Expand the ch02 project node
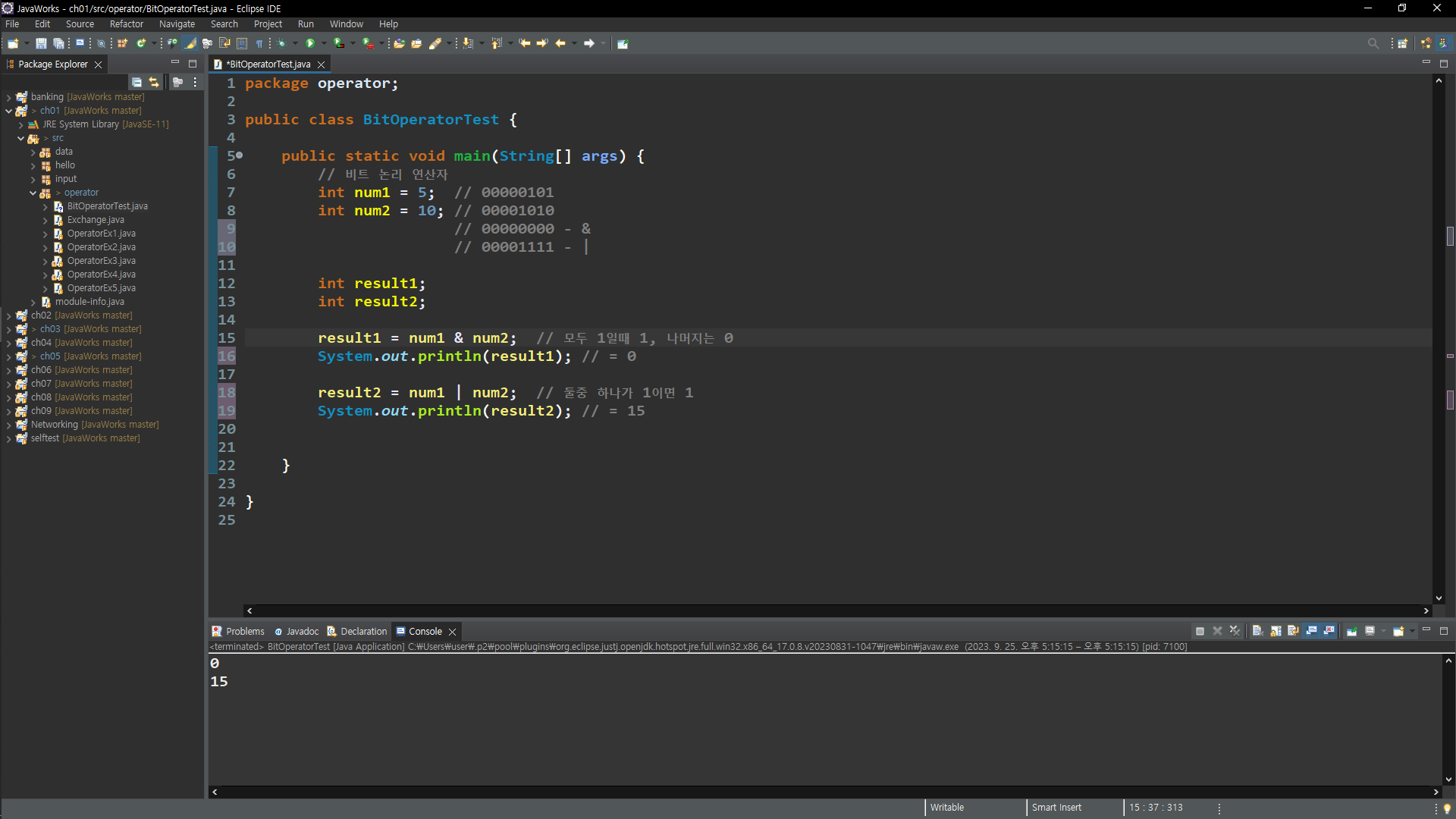 pyautogui.click(x=8, y=315)
